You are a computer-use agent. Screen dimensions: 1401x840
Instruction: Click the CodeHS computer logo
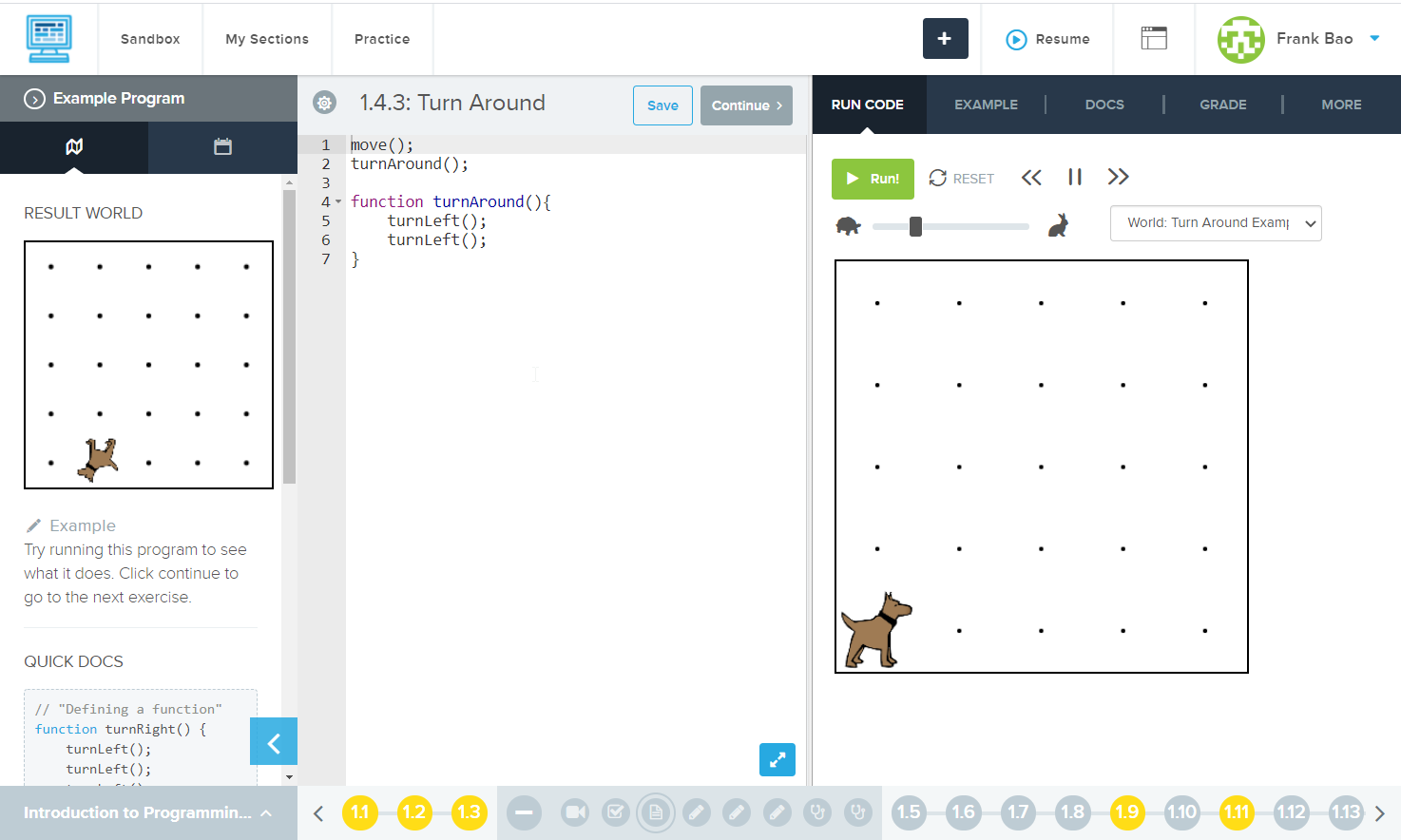click(x=49, y=39)
